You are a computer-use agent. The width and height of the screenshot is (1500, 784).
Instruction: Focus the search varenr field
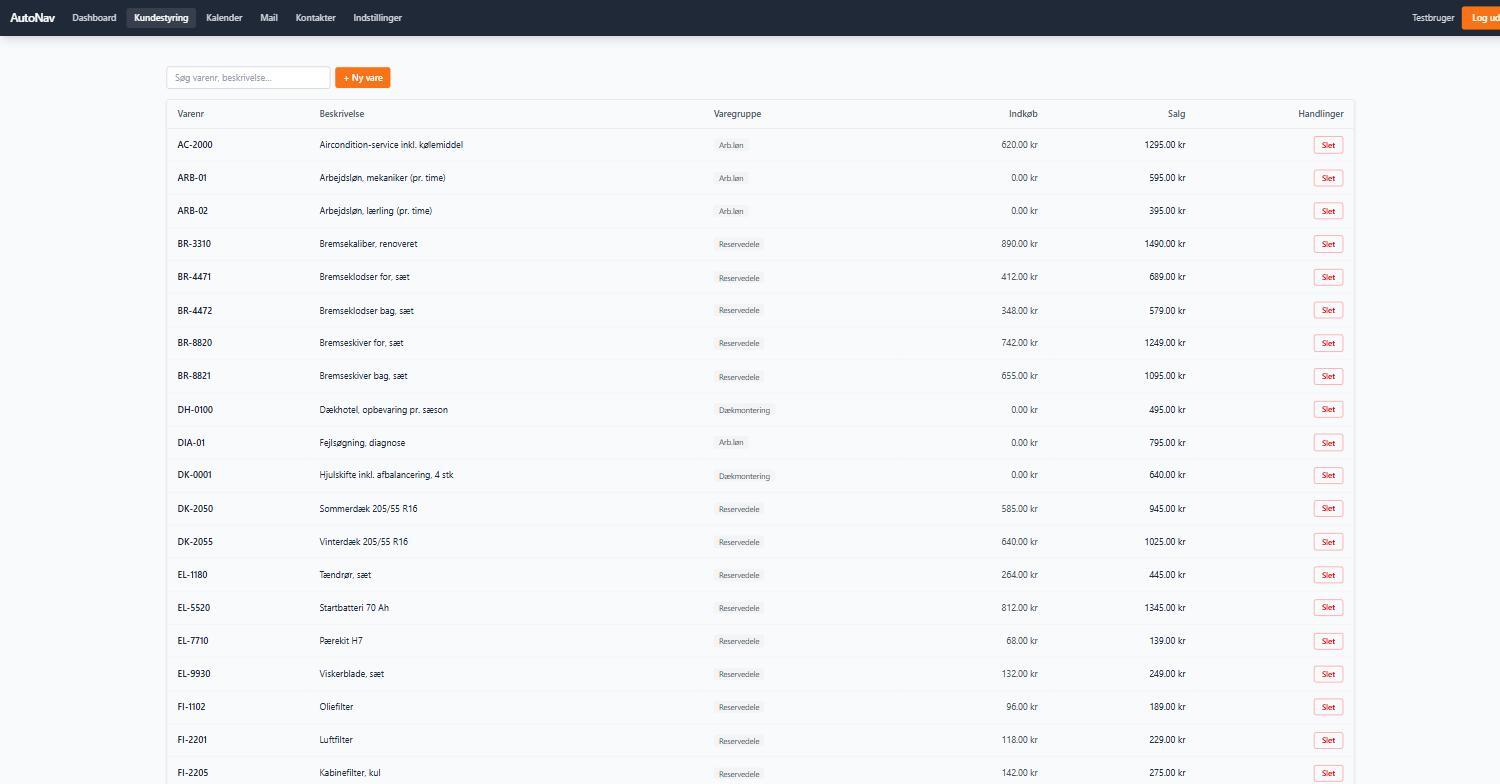(248, 77)
